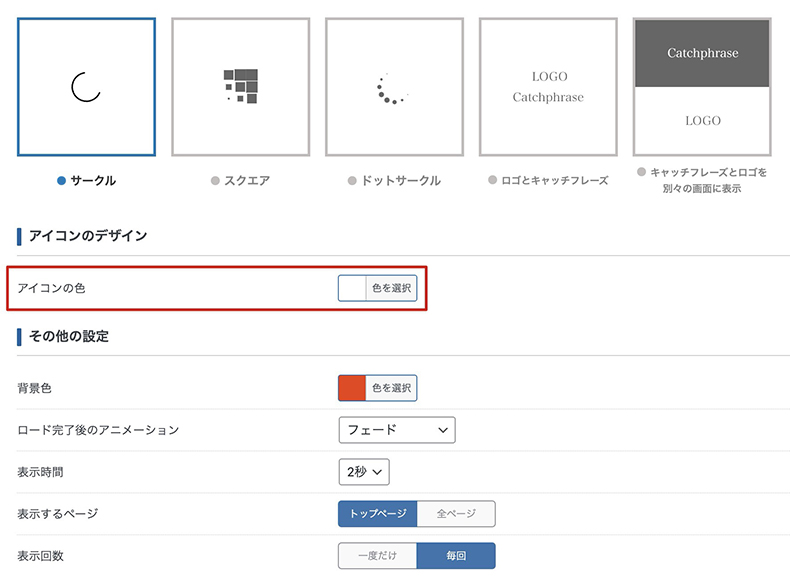790x587 pixels.
Task: Click the 表示するページ label
Action: pos(58,514)
